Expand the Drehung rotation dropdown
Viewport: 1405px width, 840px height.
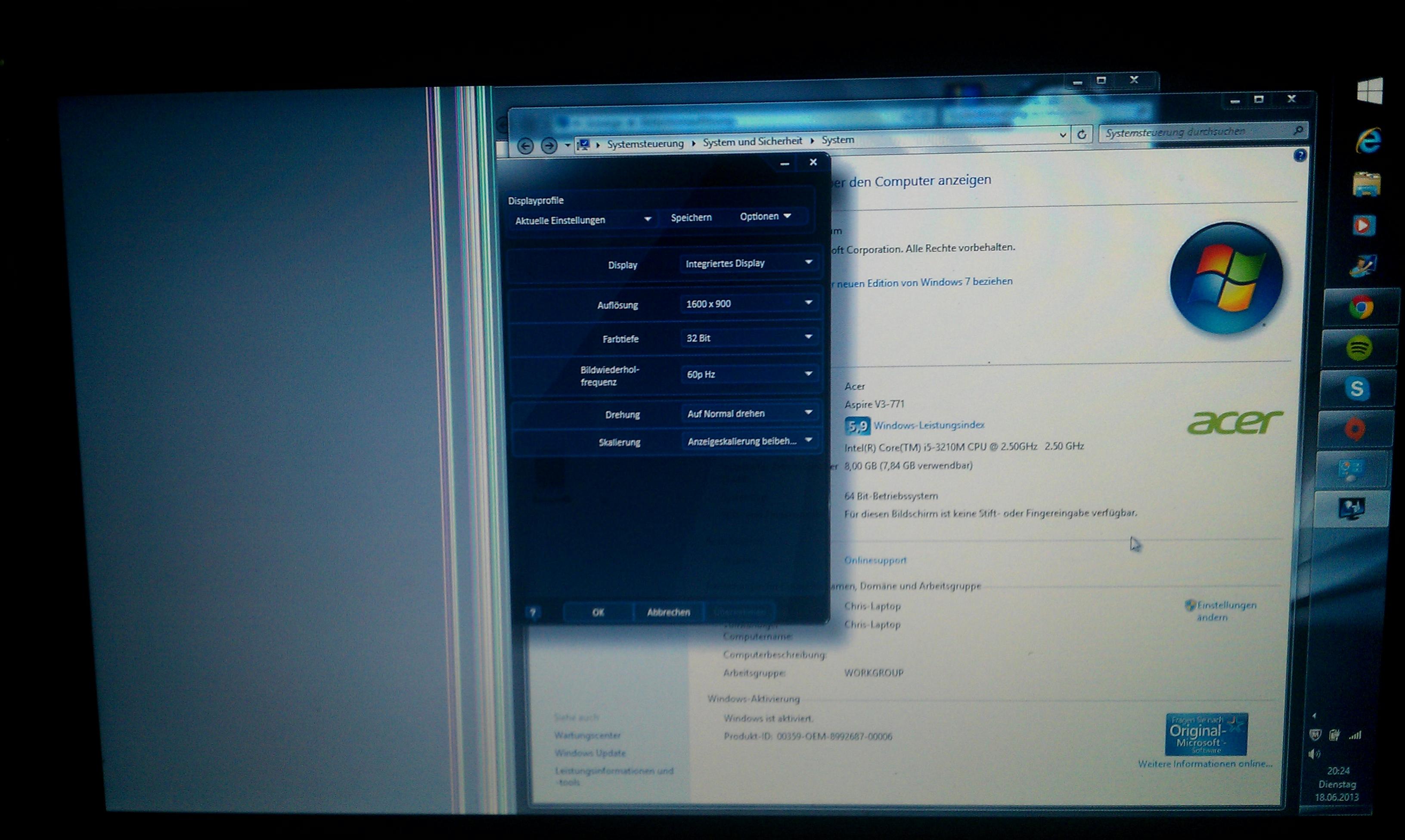coord(750,413)
